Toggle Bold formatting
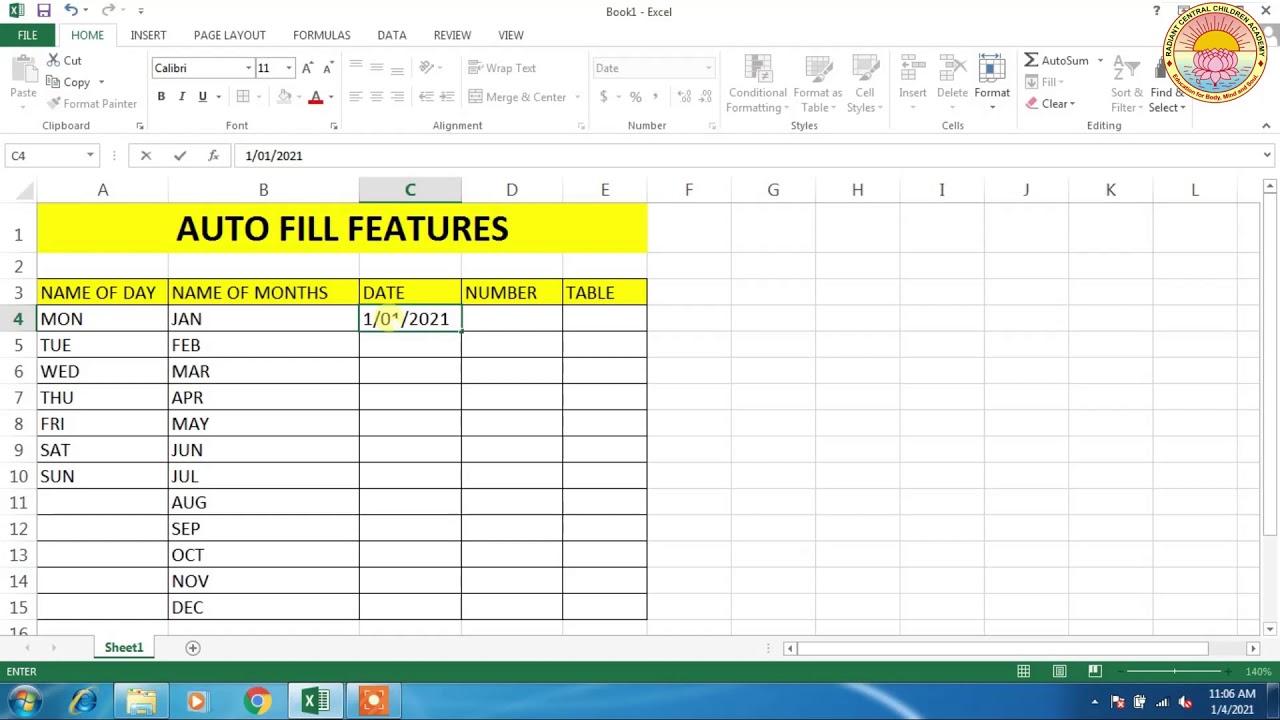1280x720 pixels. click(x=161, y=97)
